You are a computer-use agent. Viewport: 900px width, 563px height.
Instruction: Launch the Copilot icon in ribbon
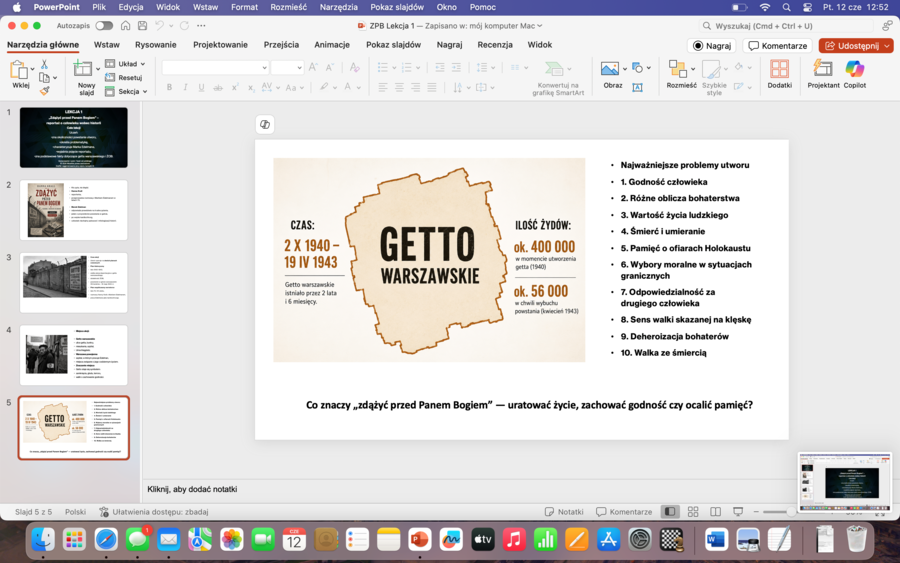coord(854,69)
